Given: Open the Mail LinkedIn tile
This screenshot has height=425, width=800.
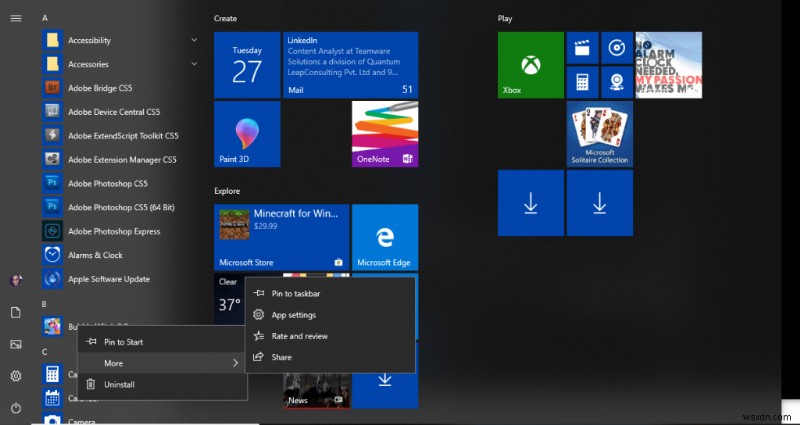Looking at the screenshot, I should click(351, 65).
